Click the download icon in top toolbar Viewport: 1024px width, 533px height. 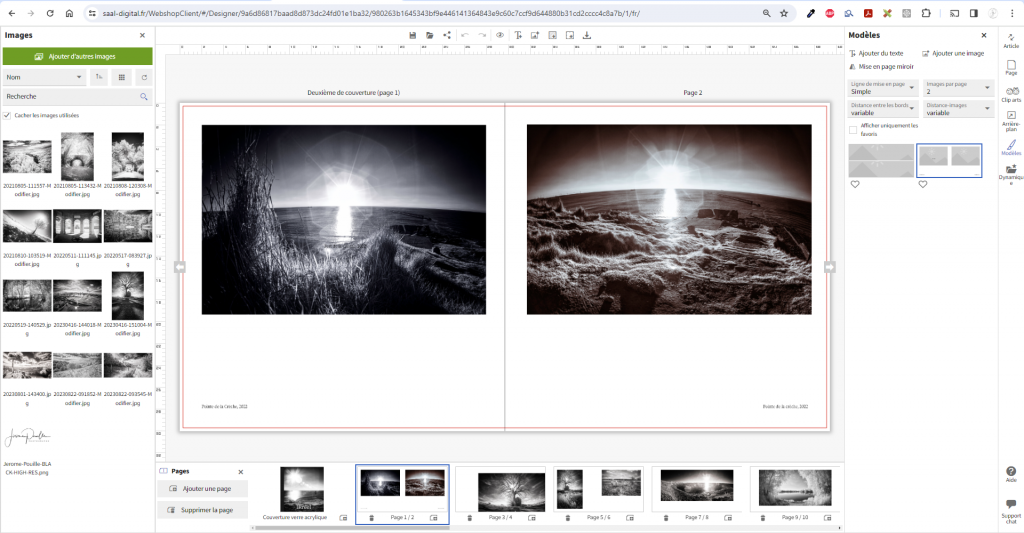(x=587, y=35)
